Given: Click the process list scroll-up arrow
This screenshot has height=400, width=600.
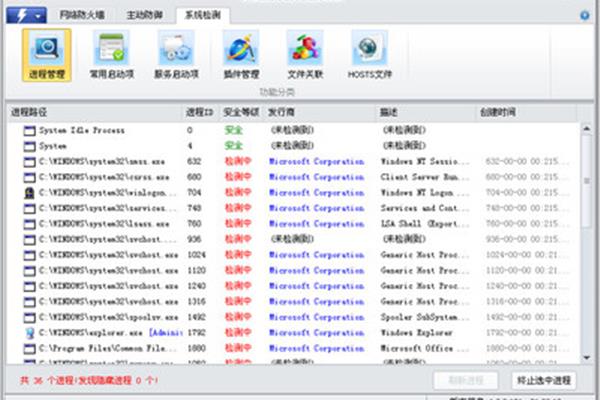Looking at the screenshot, I should coord(586,129).
